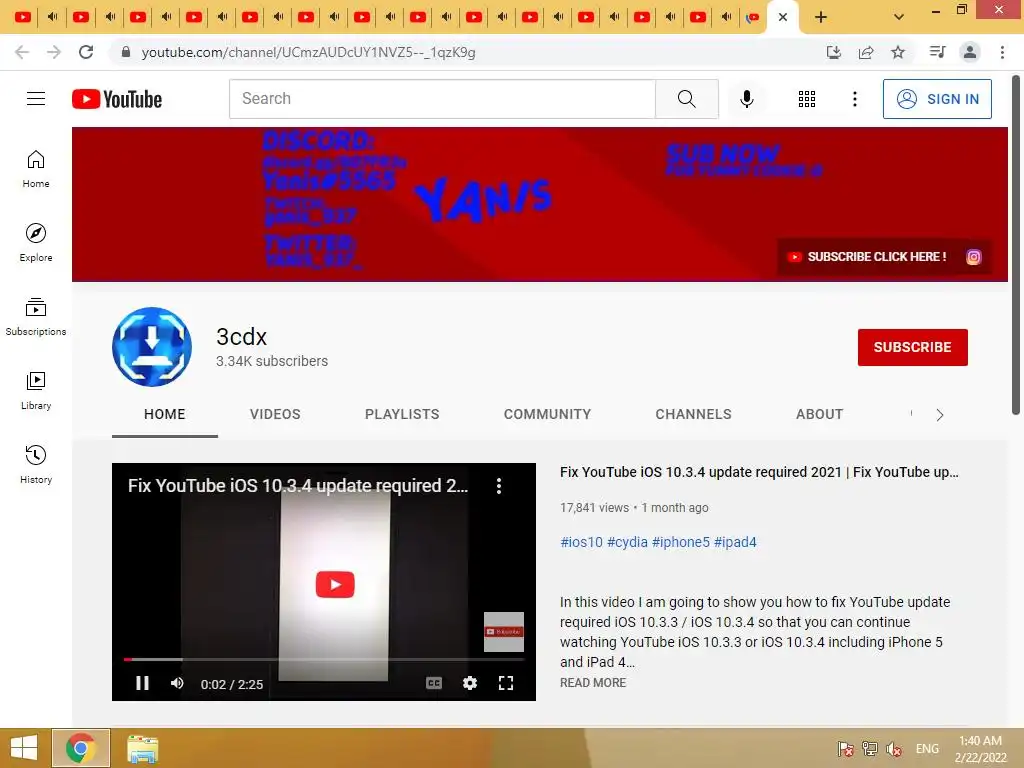
Task: Seek on the video progress bar
Action: tap(324, 660)
